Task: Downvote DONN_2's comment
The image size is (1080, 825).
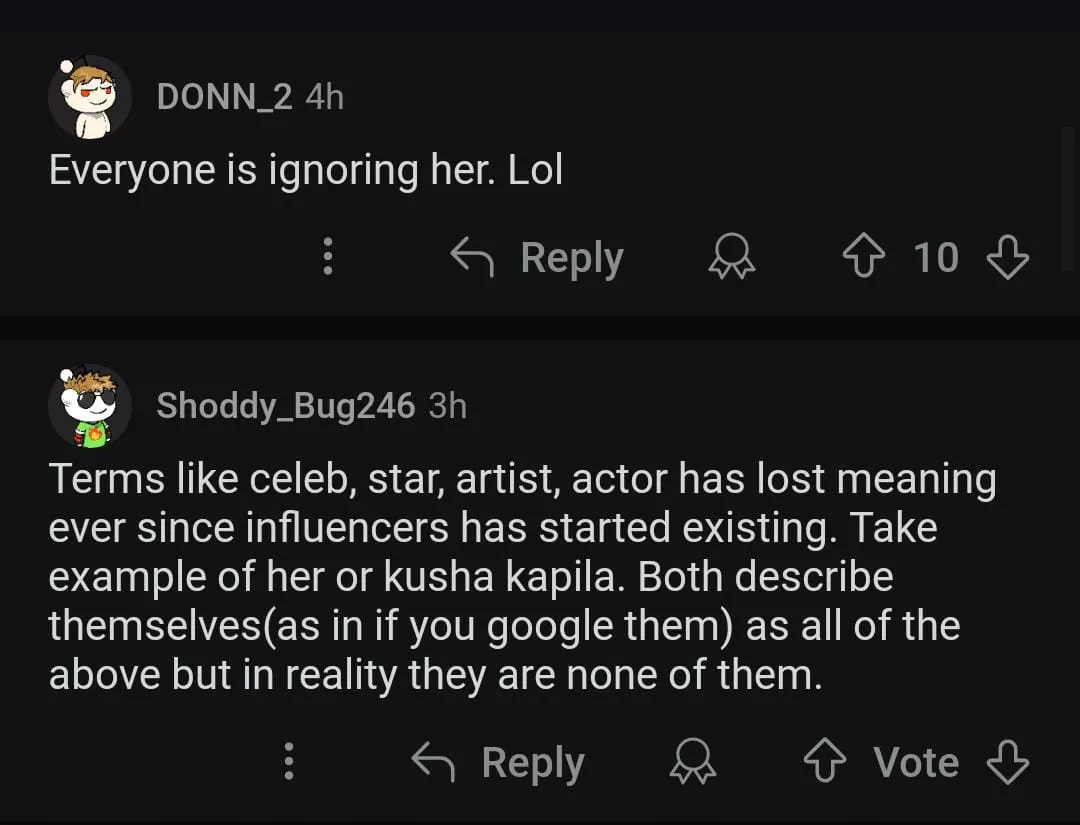Action: pos(1007,258)
